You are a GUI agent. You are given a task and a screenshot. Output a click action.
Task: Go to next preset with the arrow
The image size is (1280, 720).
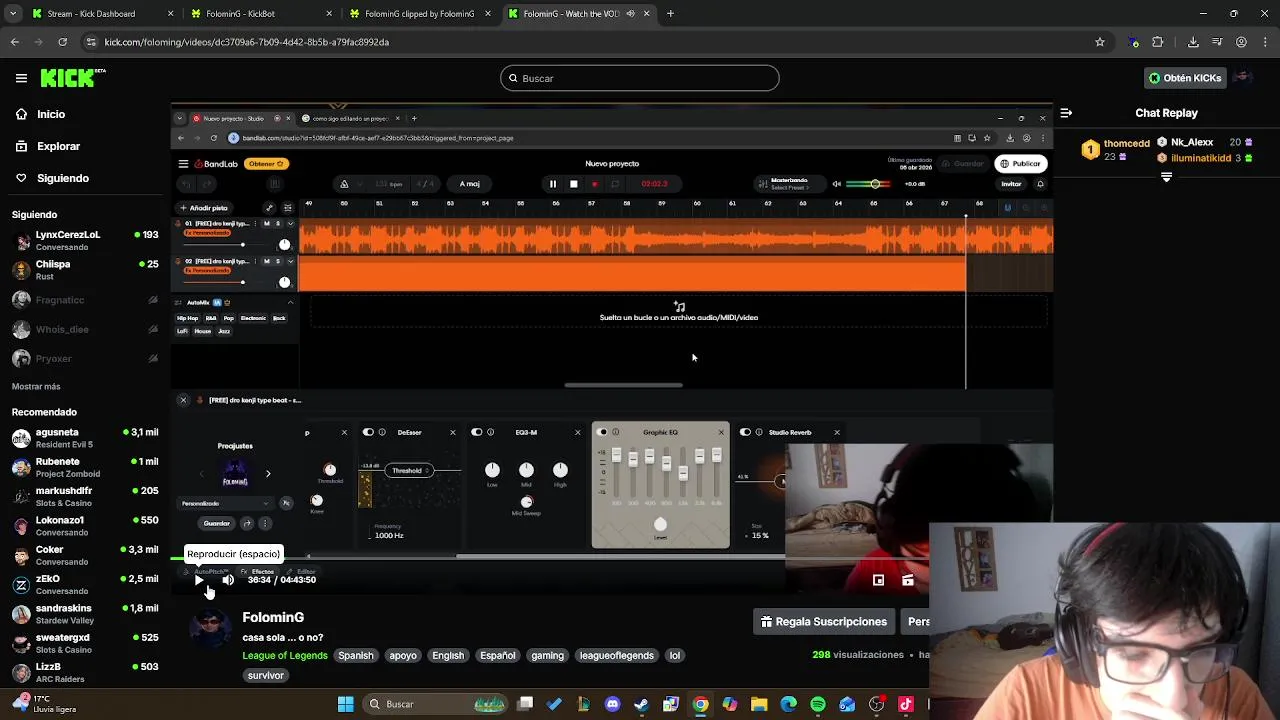[x=268, y=473]
